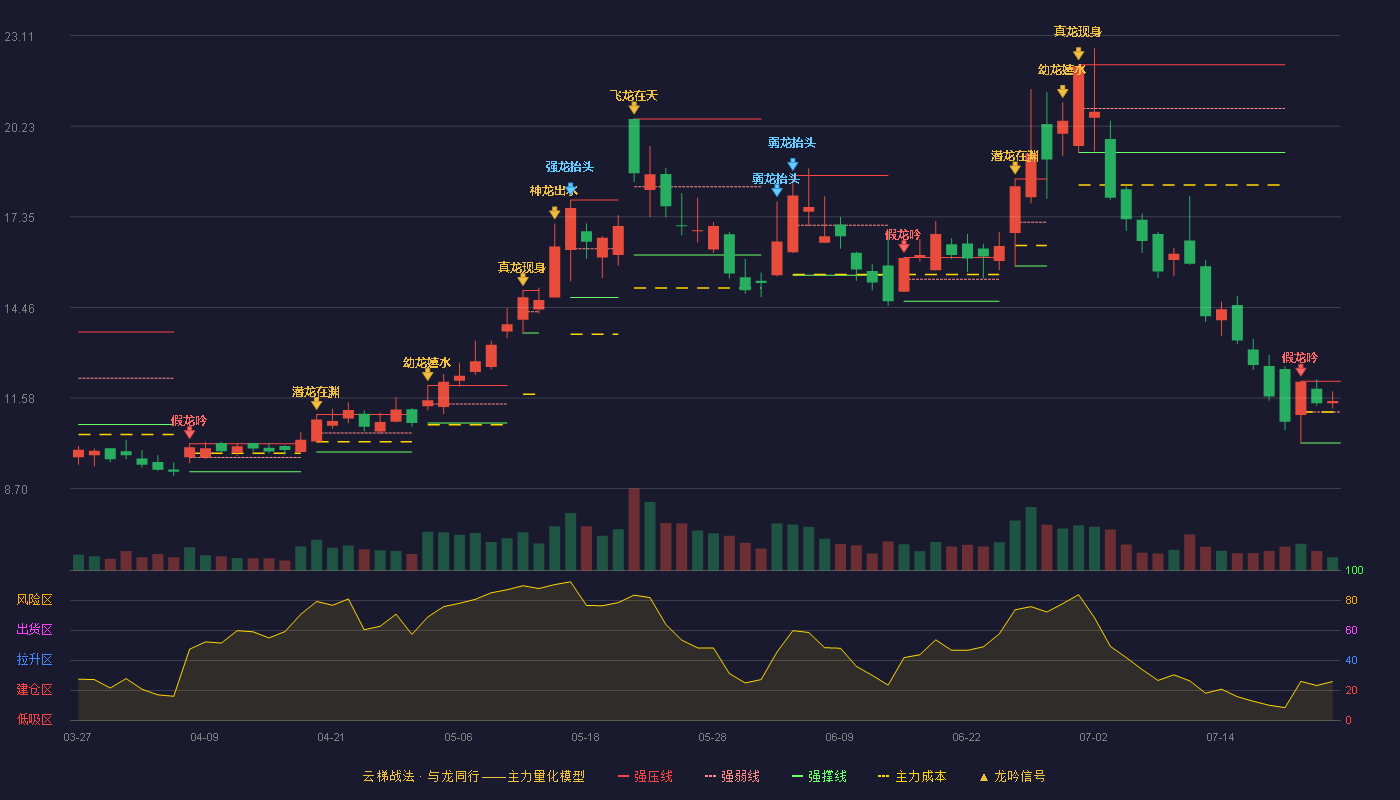Image resolution: width=1400 pixels, height=800 pixels.
Task: Click the 建仓区 zone label
Action: 34,689
